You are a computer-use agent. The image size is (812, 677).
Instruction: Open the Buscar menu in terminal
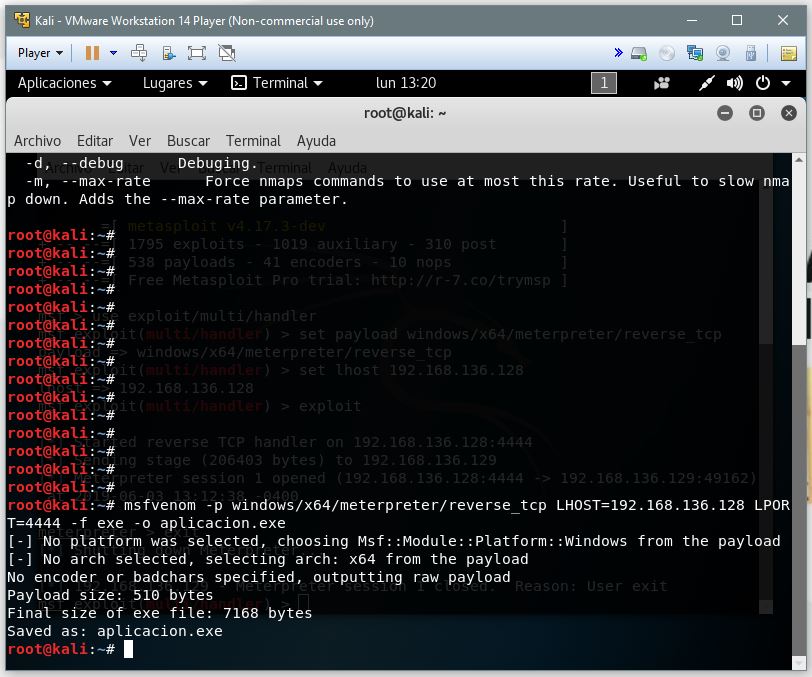[188, 141]
